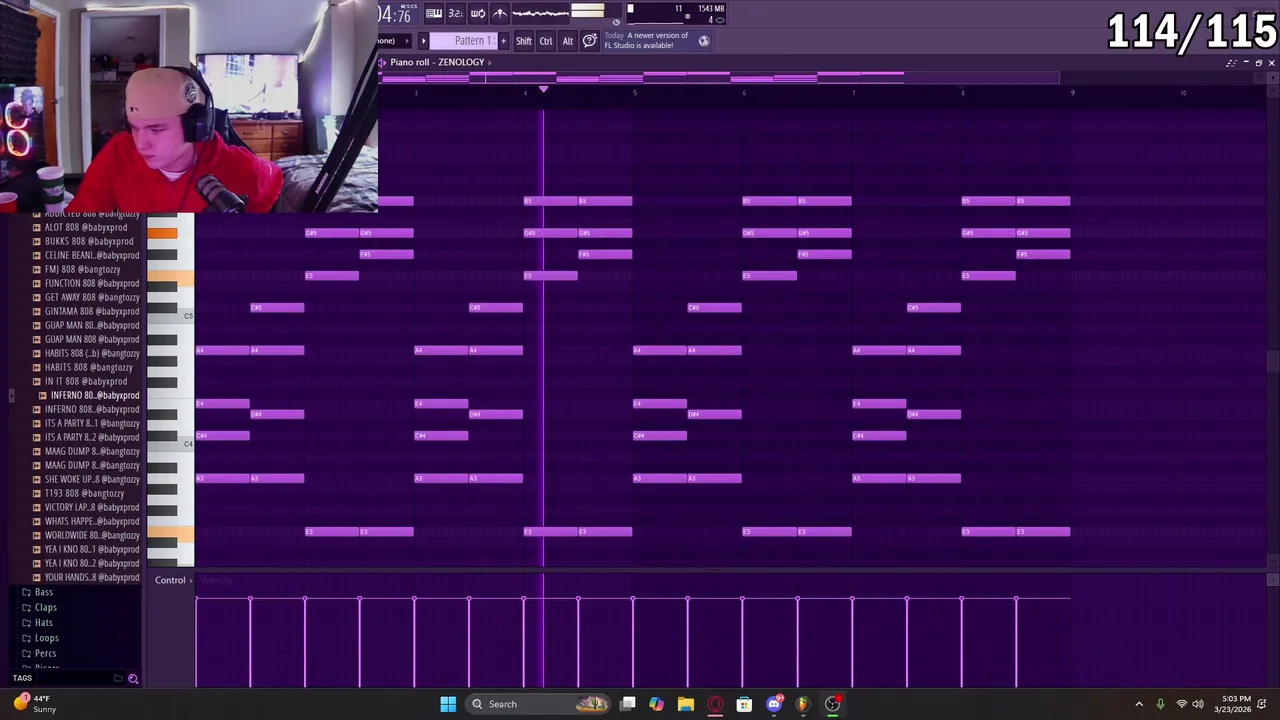Click the C5 piano key
The height and width of the screenshot is (720, 1280).
[171, 317]
